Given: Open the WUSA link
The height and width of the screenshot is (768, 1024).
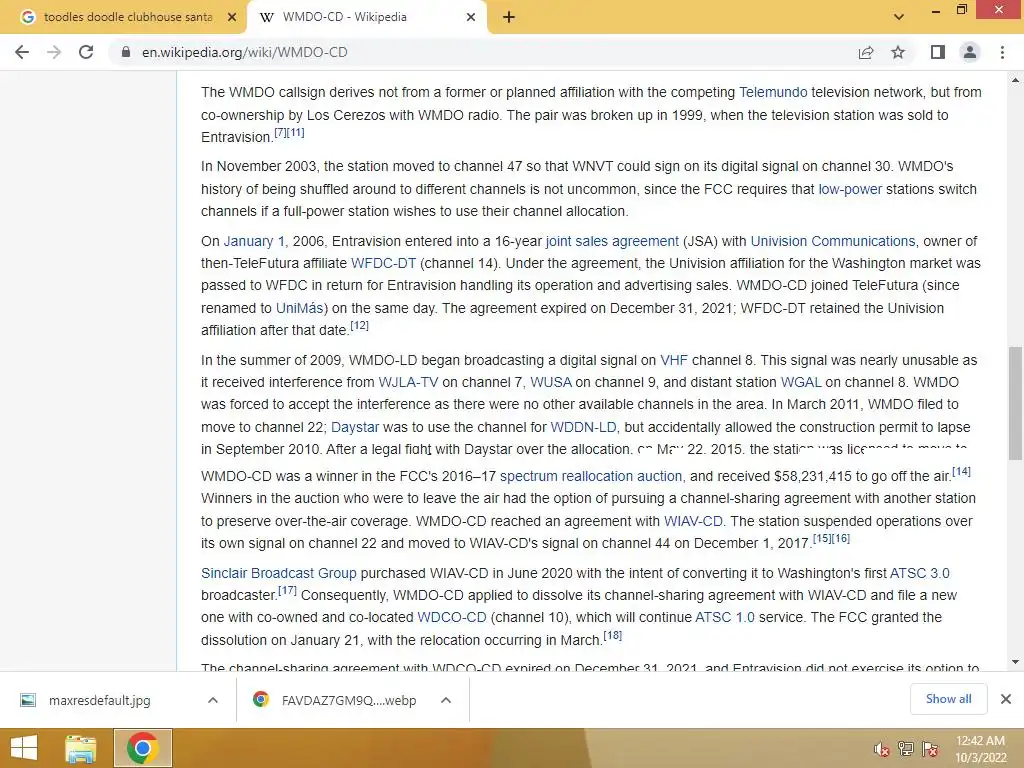Looking at the screenshot, I should tap(551, 382).
